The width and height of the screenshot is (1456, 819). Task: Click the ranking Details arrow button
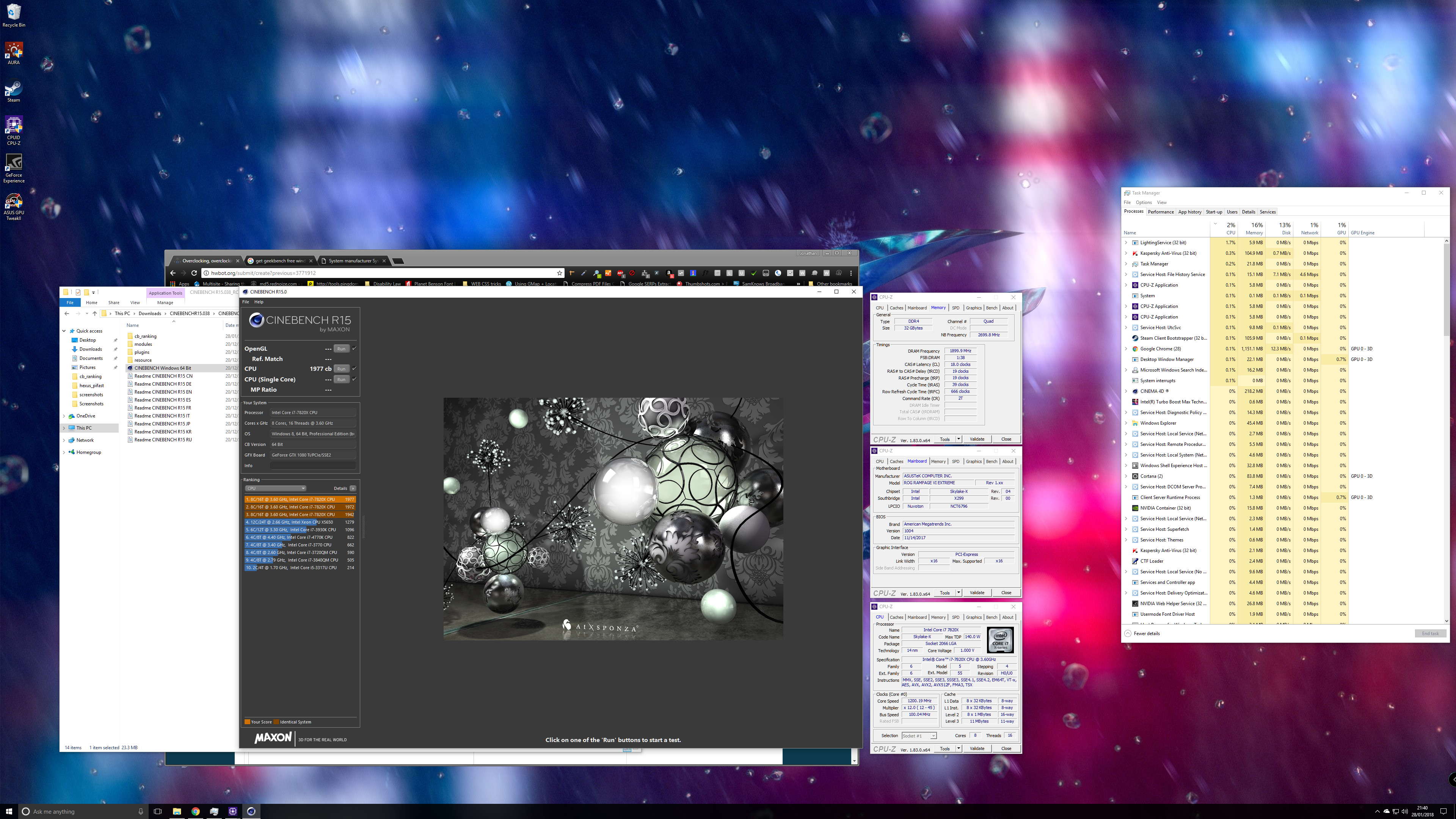(x=353, y=488)
